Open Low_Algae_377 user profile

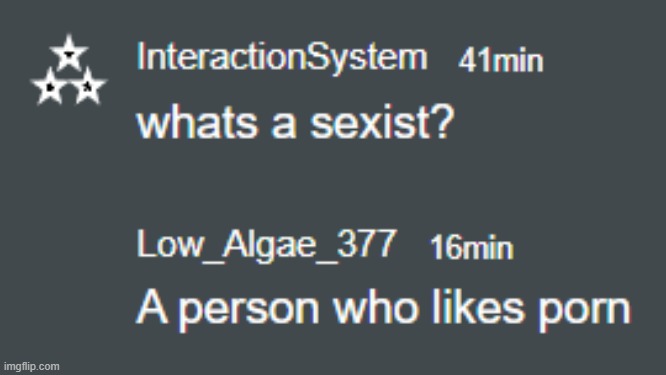[267, 244]
